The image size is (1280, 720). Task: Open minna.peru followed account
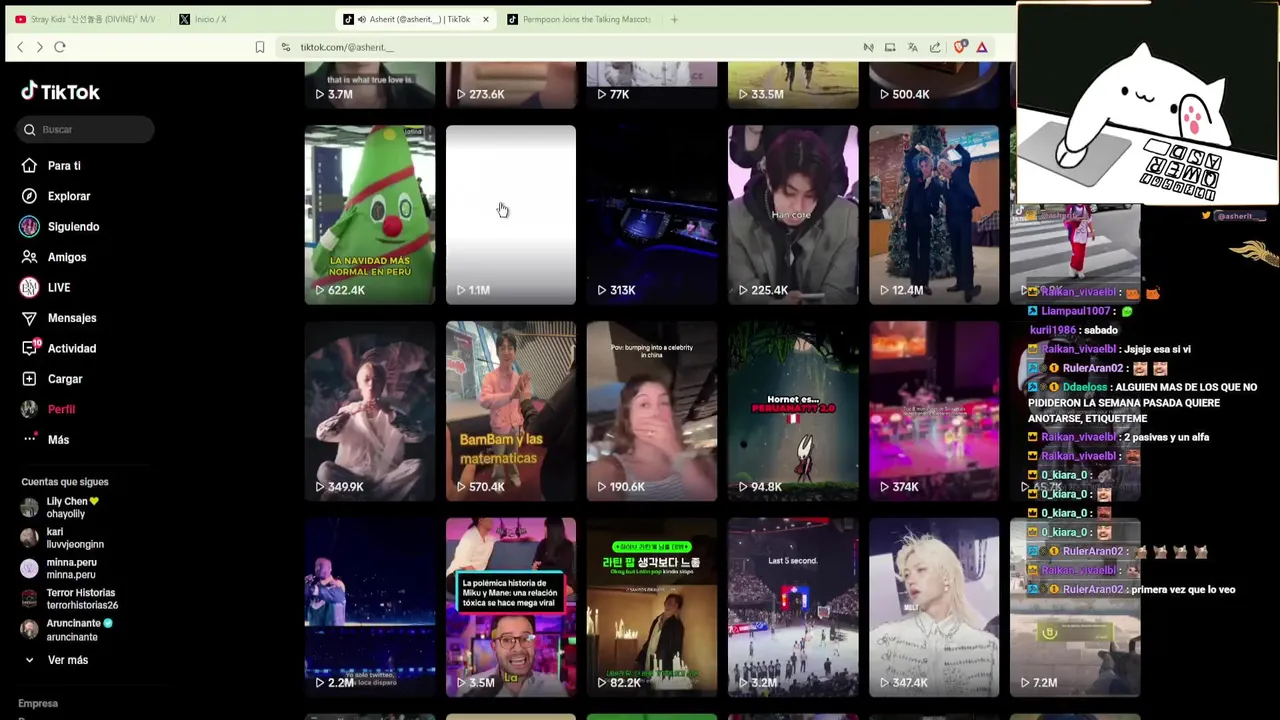pyautogui.click(x=71, y=568)
